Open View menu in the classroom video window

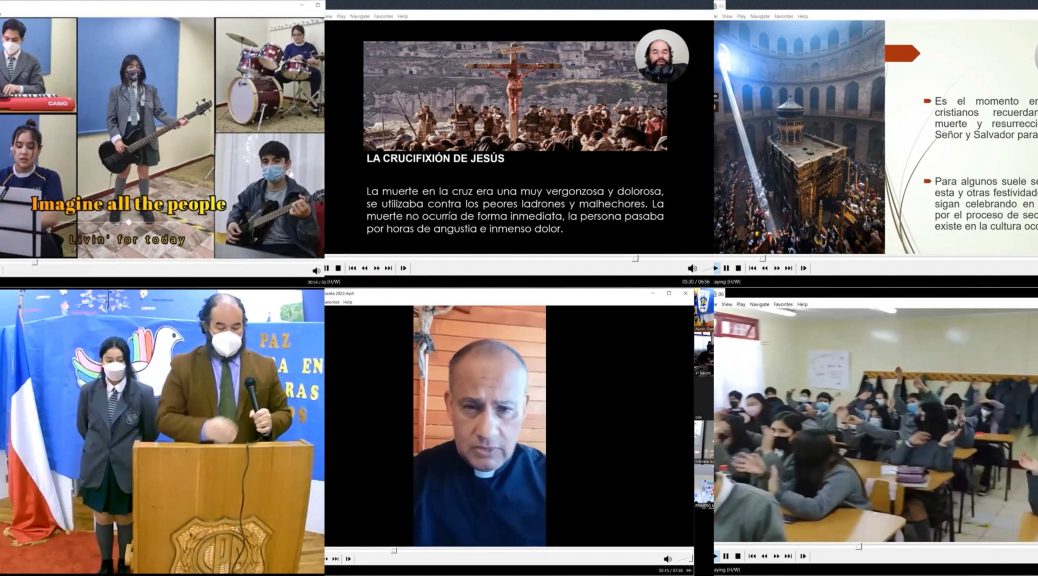pyautogui.click(x=725, y=304)
